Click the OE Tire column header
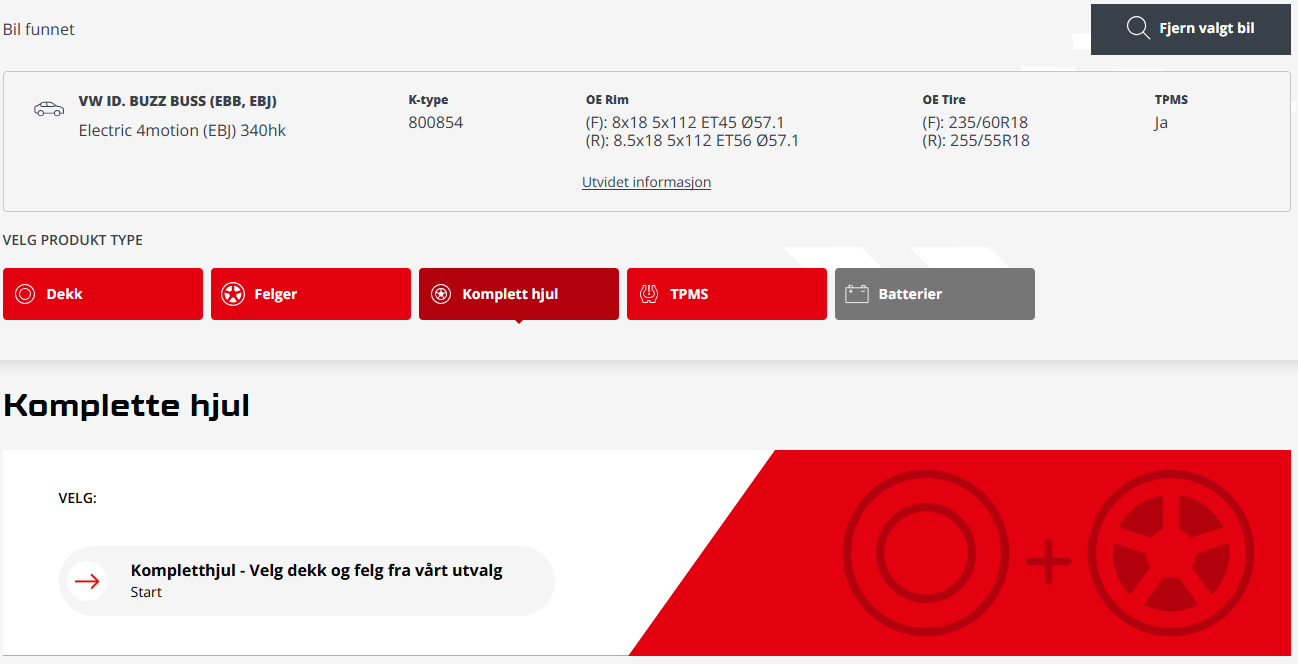This screenshot has height=664, width=1298. coord(944,100)
